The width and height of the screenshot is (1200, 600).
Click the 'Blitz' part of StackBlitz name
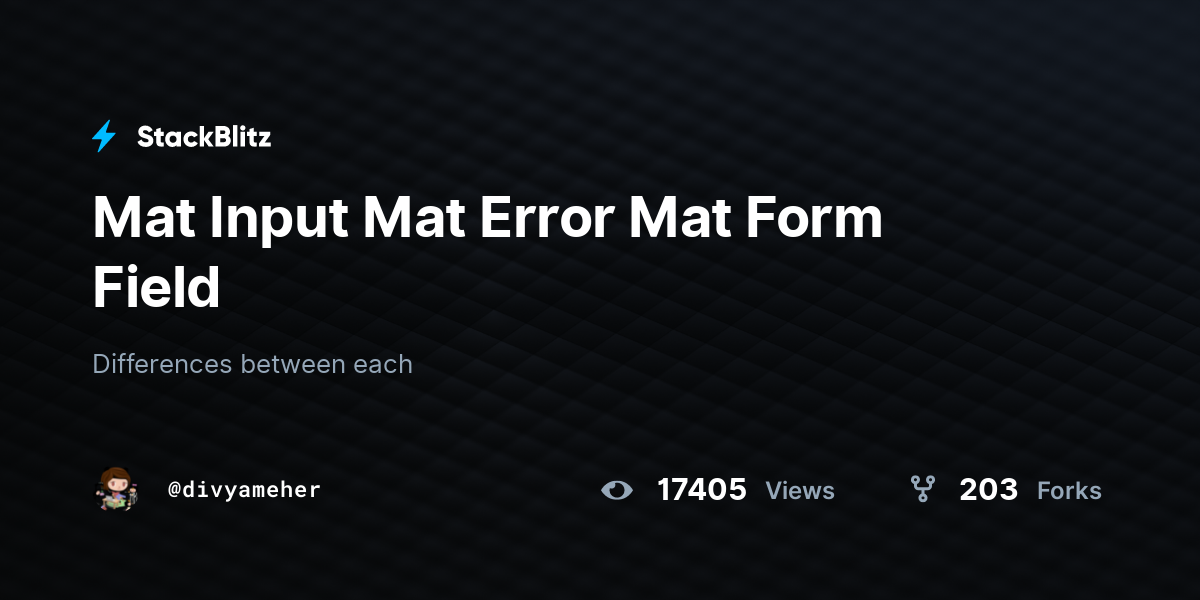pos(239,137)
